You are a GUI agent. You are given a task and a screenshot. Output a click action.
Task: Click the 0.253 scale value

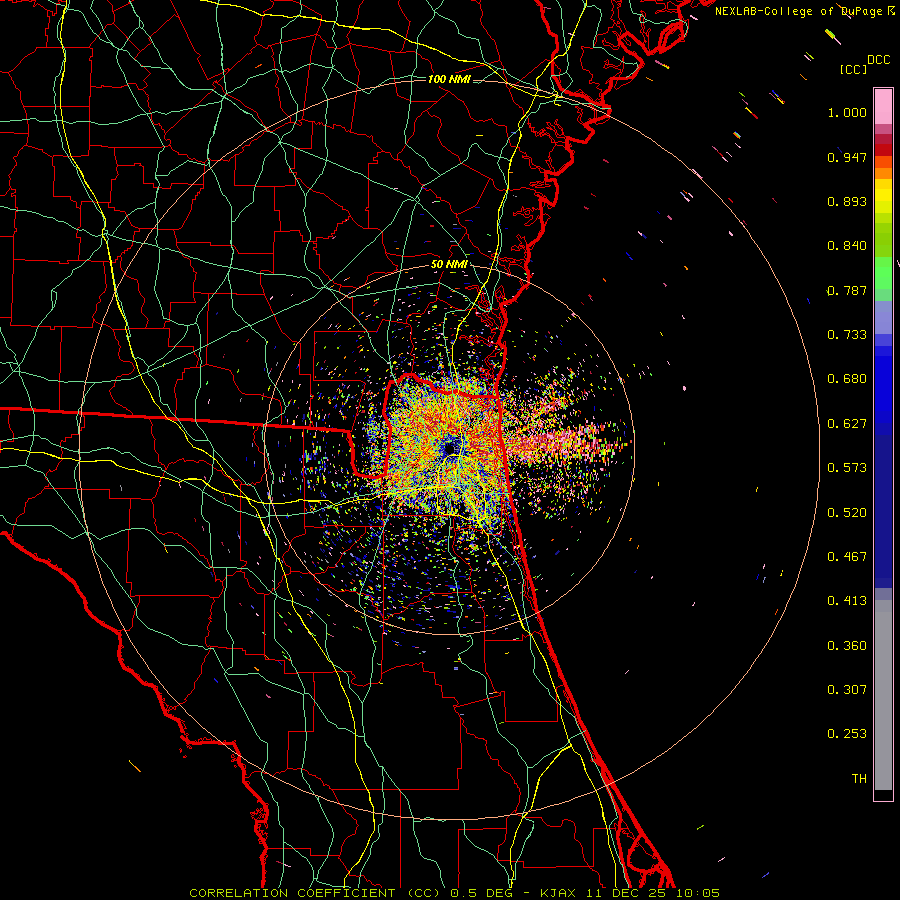pos(847,734)
